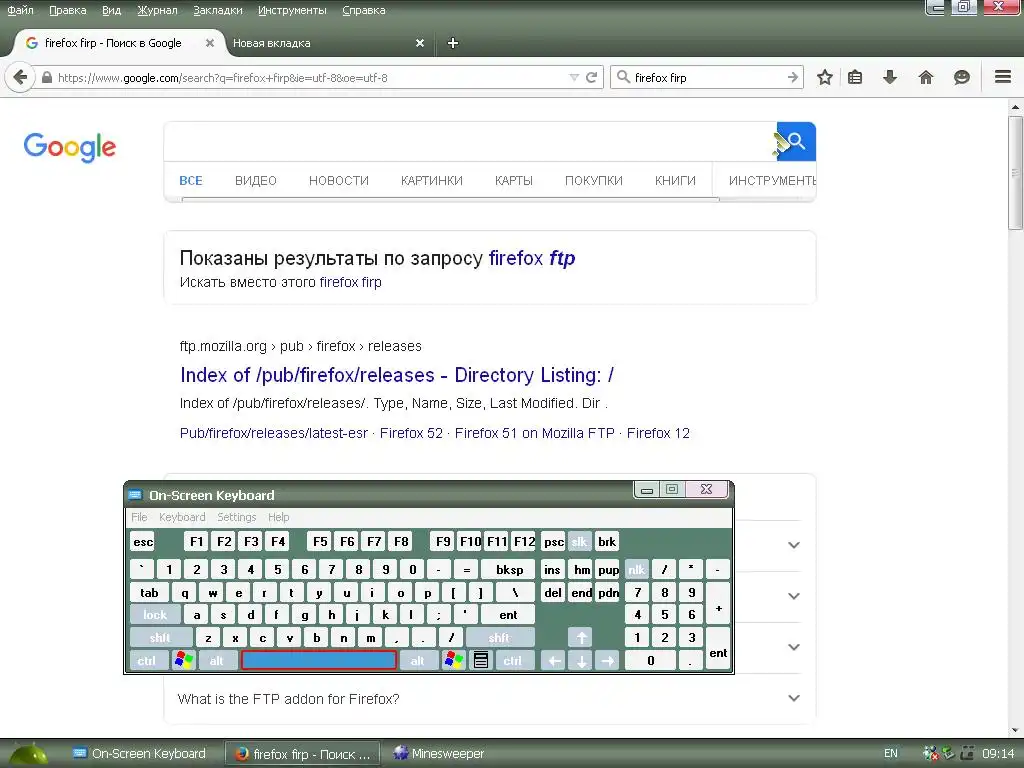Close the 'firefox firp' Google tab

210,43
